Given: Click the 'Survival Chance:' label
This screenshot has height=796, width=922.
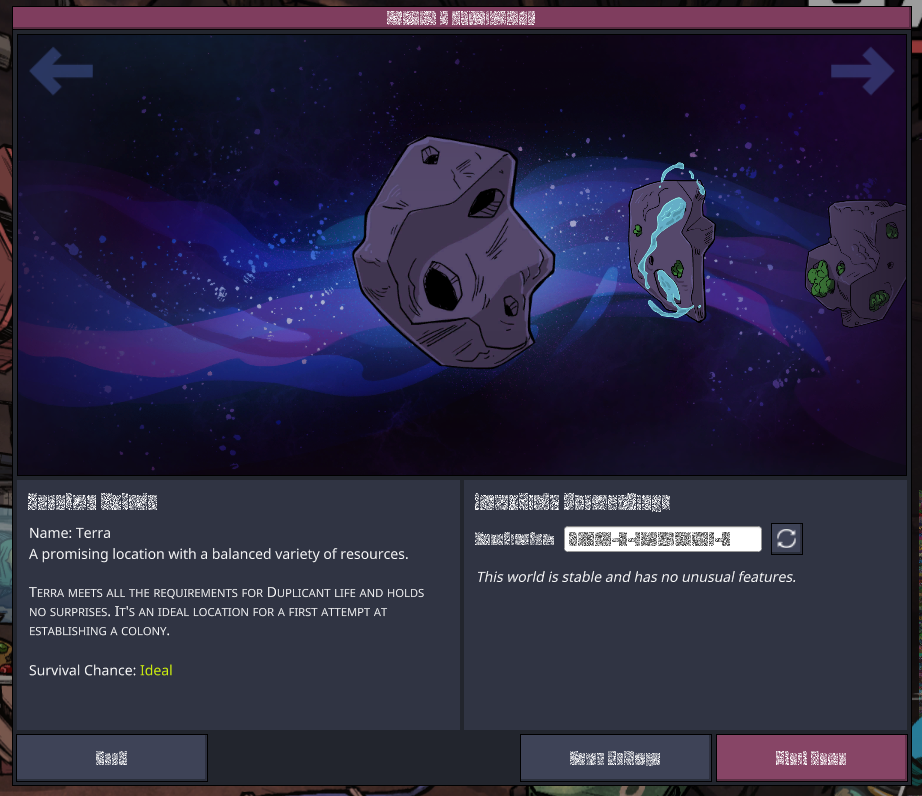Looking at the screenshot, I should [x=82, y=670].
